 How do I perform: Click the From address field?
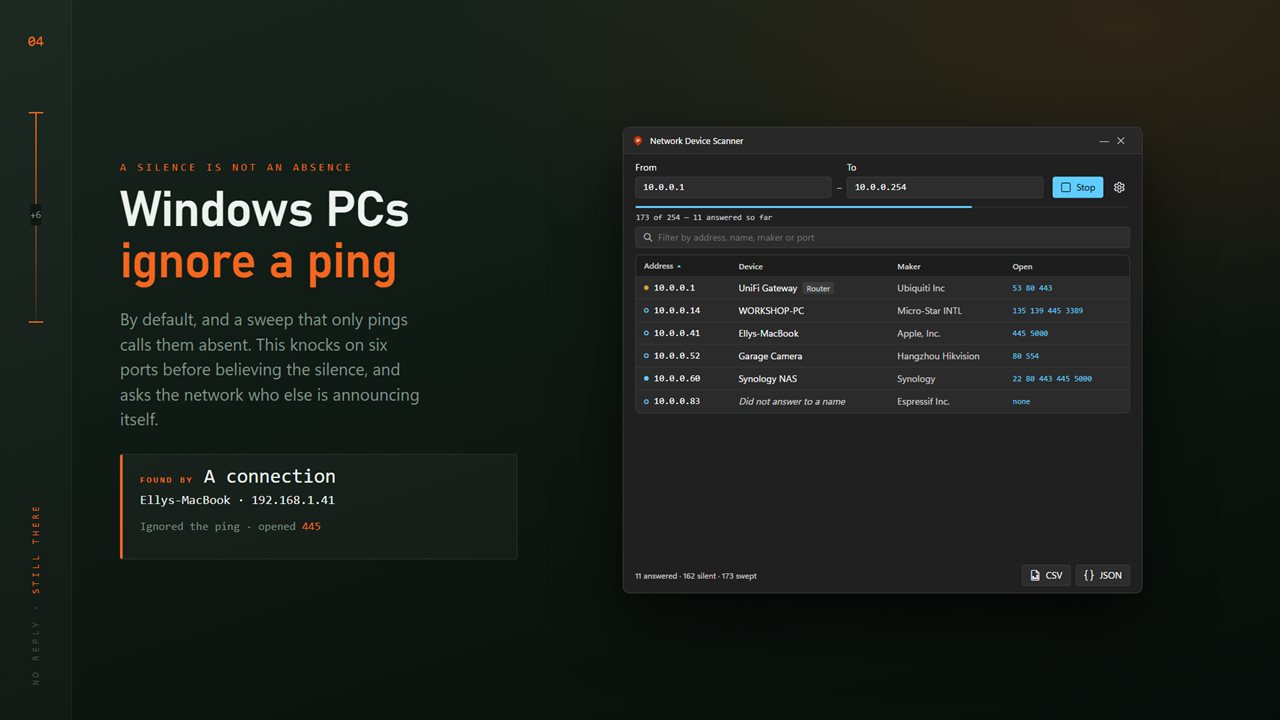[733, 187]
